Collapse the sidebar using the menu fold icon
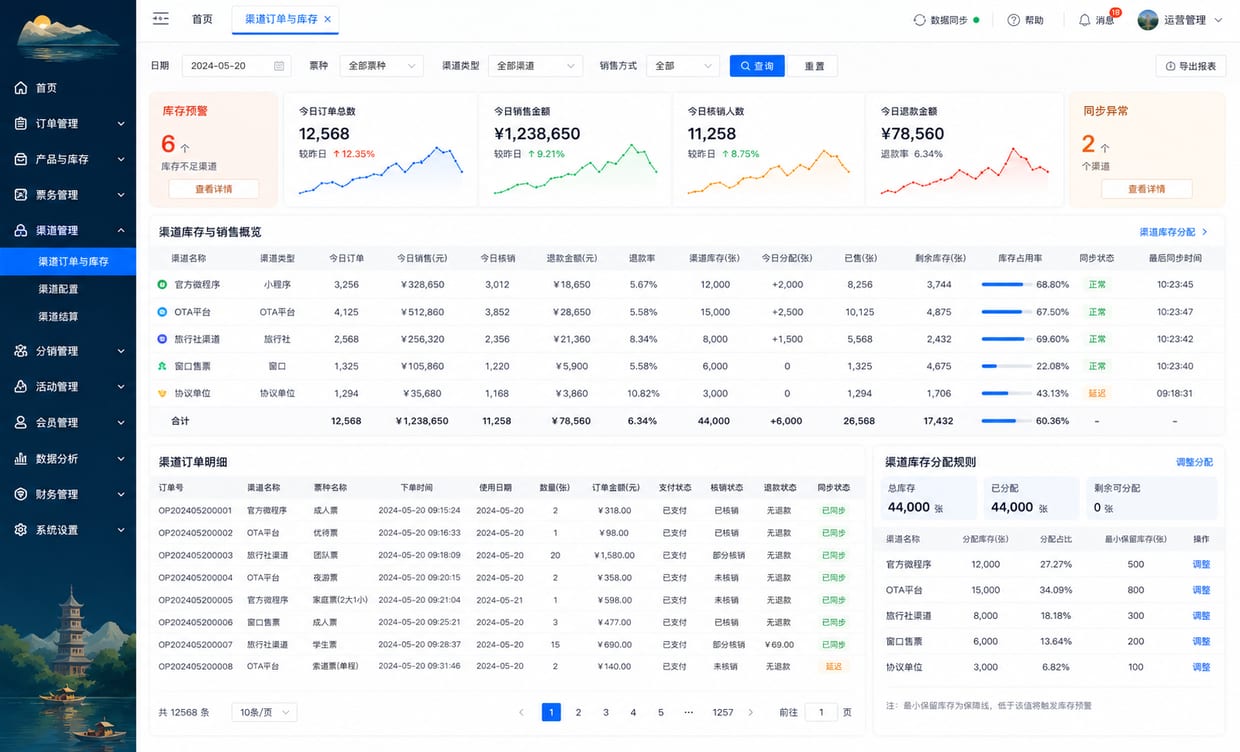 [x=160, y=19]
